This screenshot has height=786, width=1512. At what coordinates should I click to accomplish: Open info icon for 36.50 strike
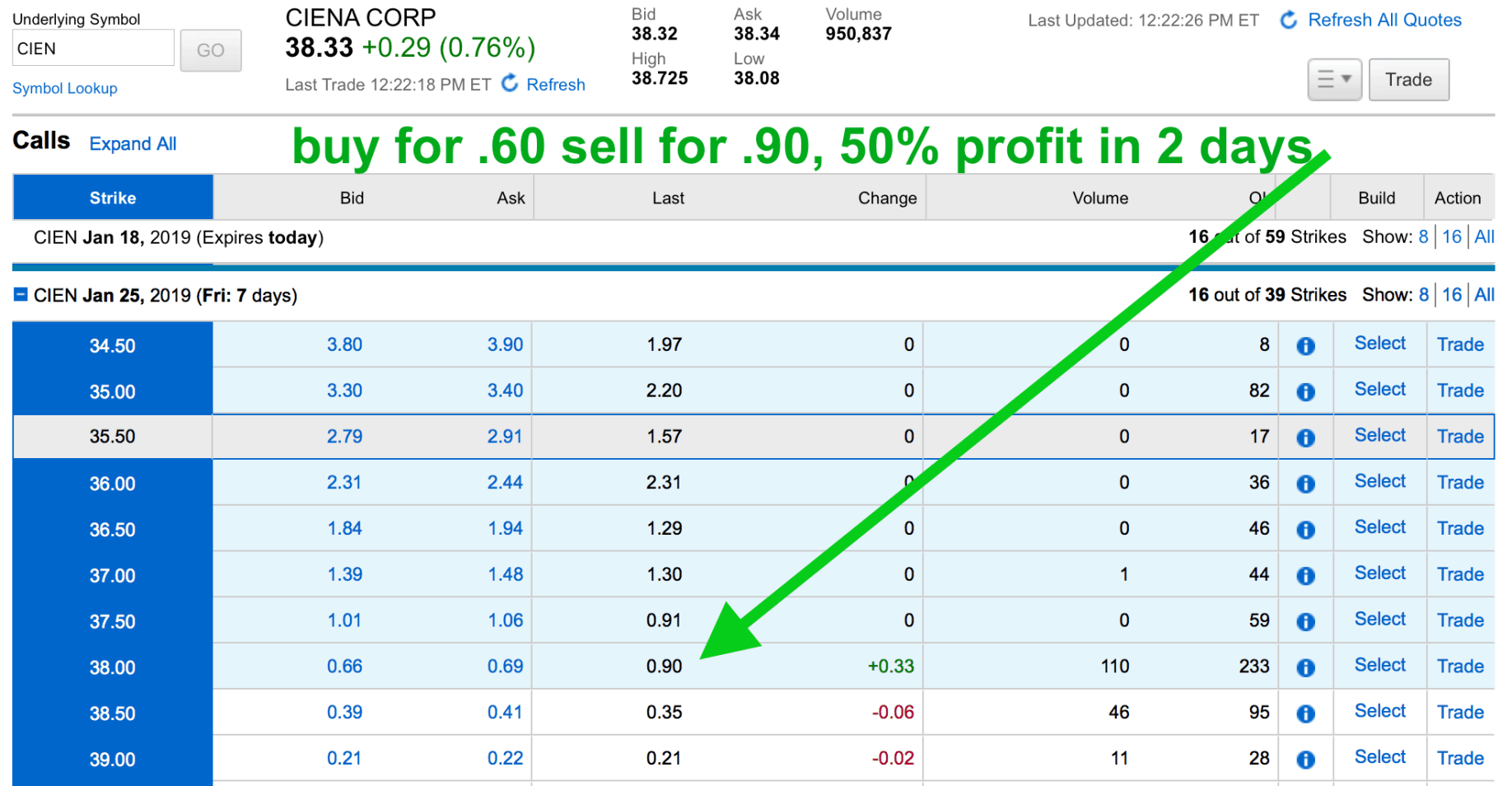pyautogui.click(x=1305, y=530)
